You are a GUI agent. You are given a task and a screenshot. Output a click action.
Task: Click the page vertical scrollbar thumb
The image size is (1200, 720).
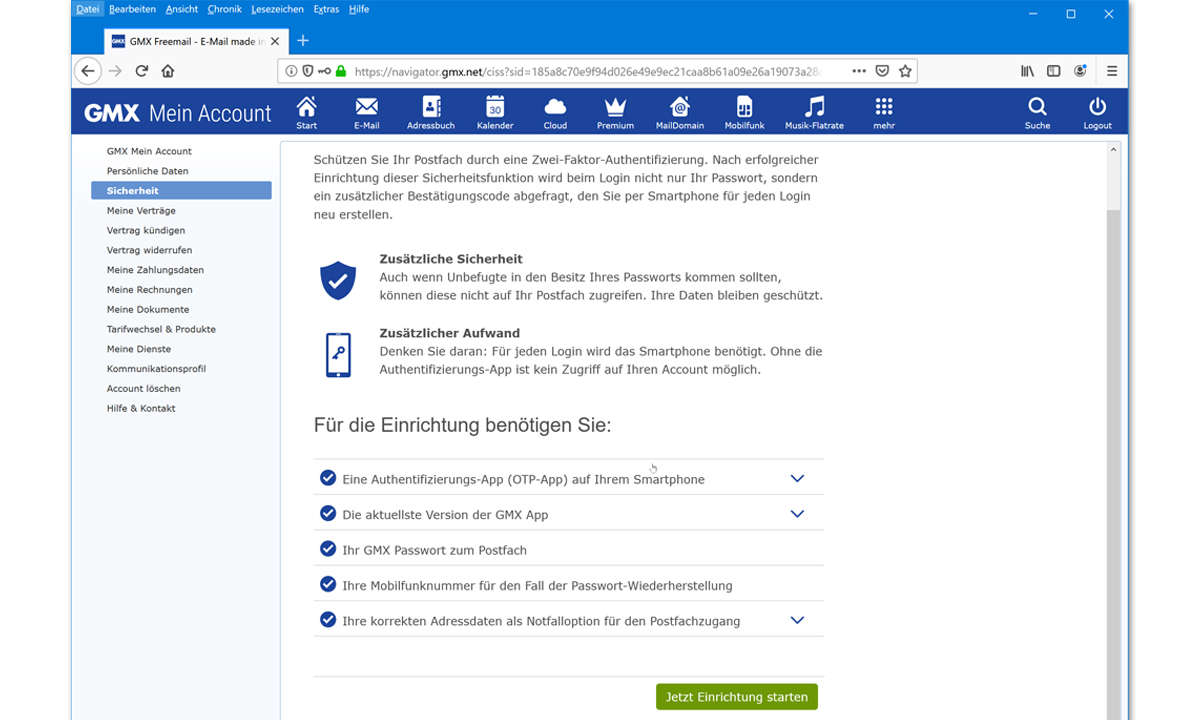point(1112,465)
